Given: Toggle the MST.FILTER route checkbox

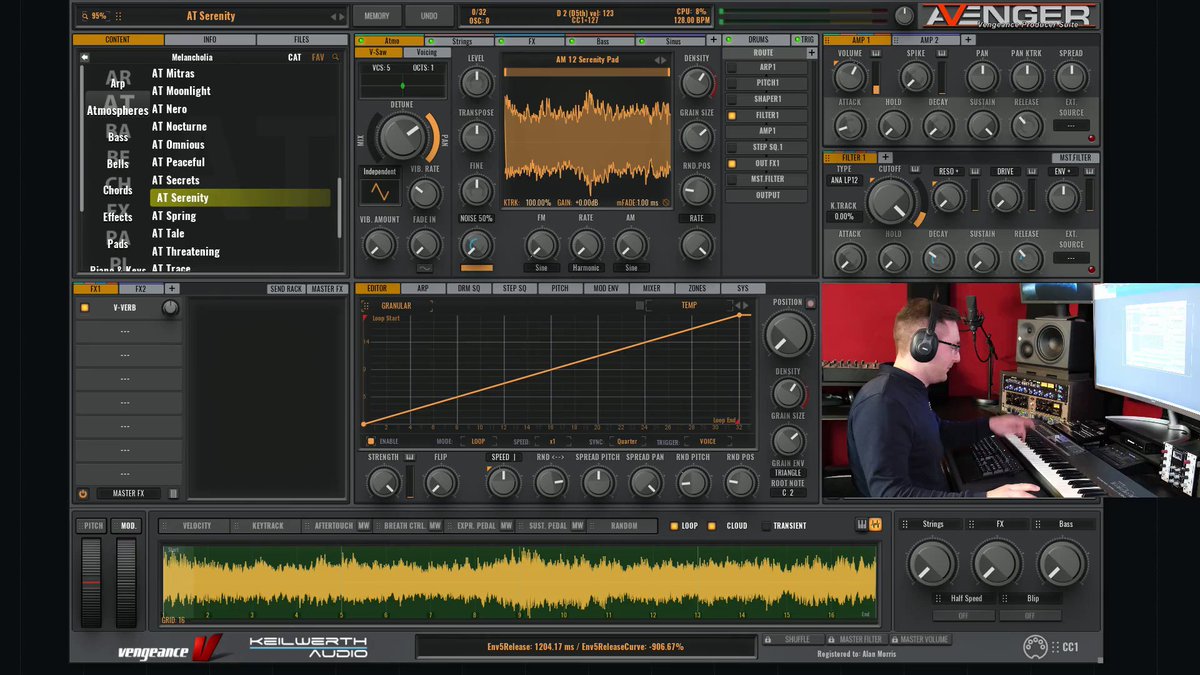Looking at the screenshot, I should 731,179.
